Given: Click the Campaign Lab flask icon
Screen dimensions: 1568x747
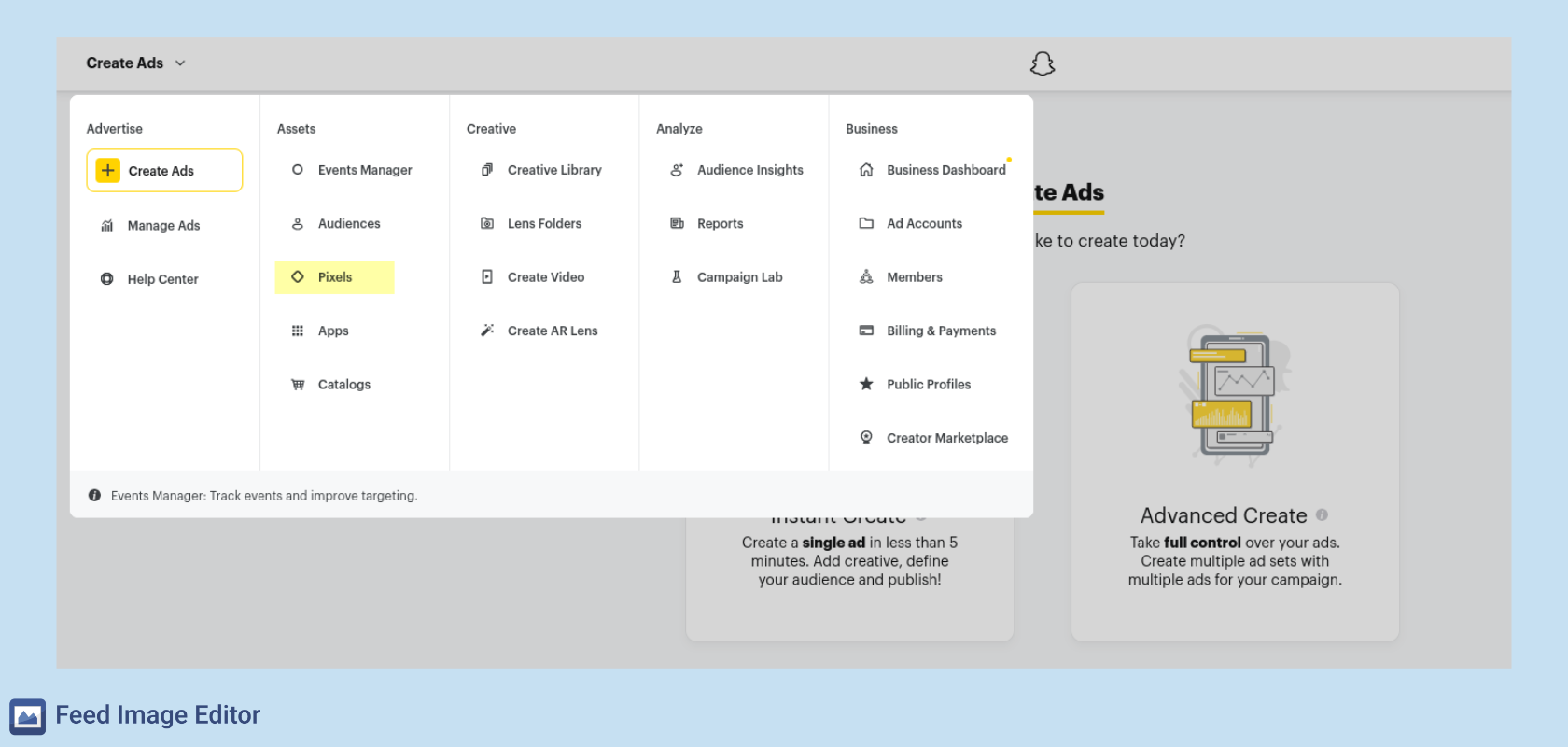Looking at the screenshot, I should pyautogui.click(x=677, y=277).
